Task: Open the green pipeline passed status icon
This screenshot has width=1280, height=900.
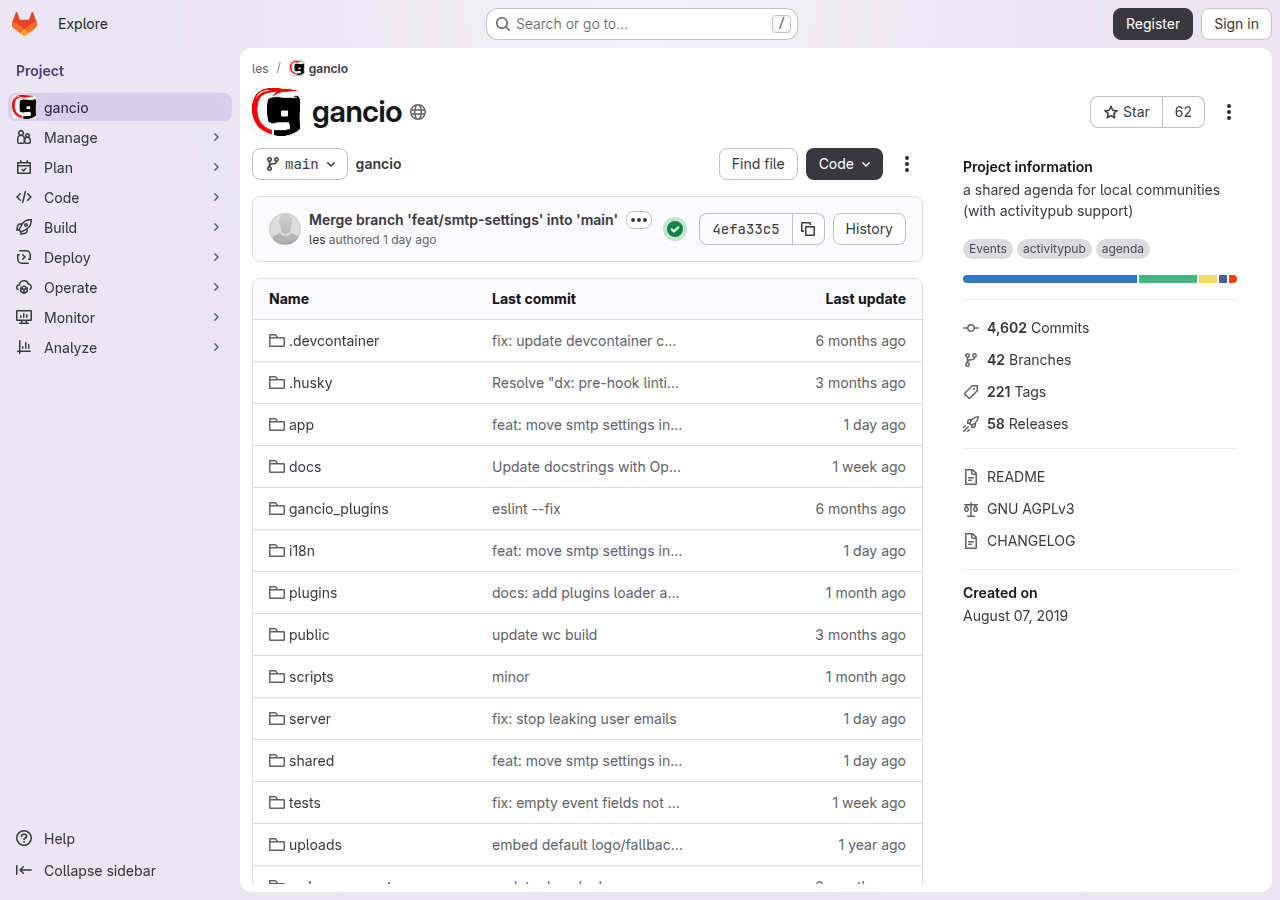Action: [x=675, y=229]
